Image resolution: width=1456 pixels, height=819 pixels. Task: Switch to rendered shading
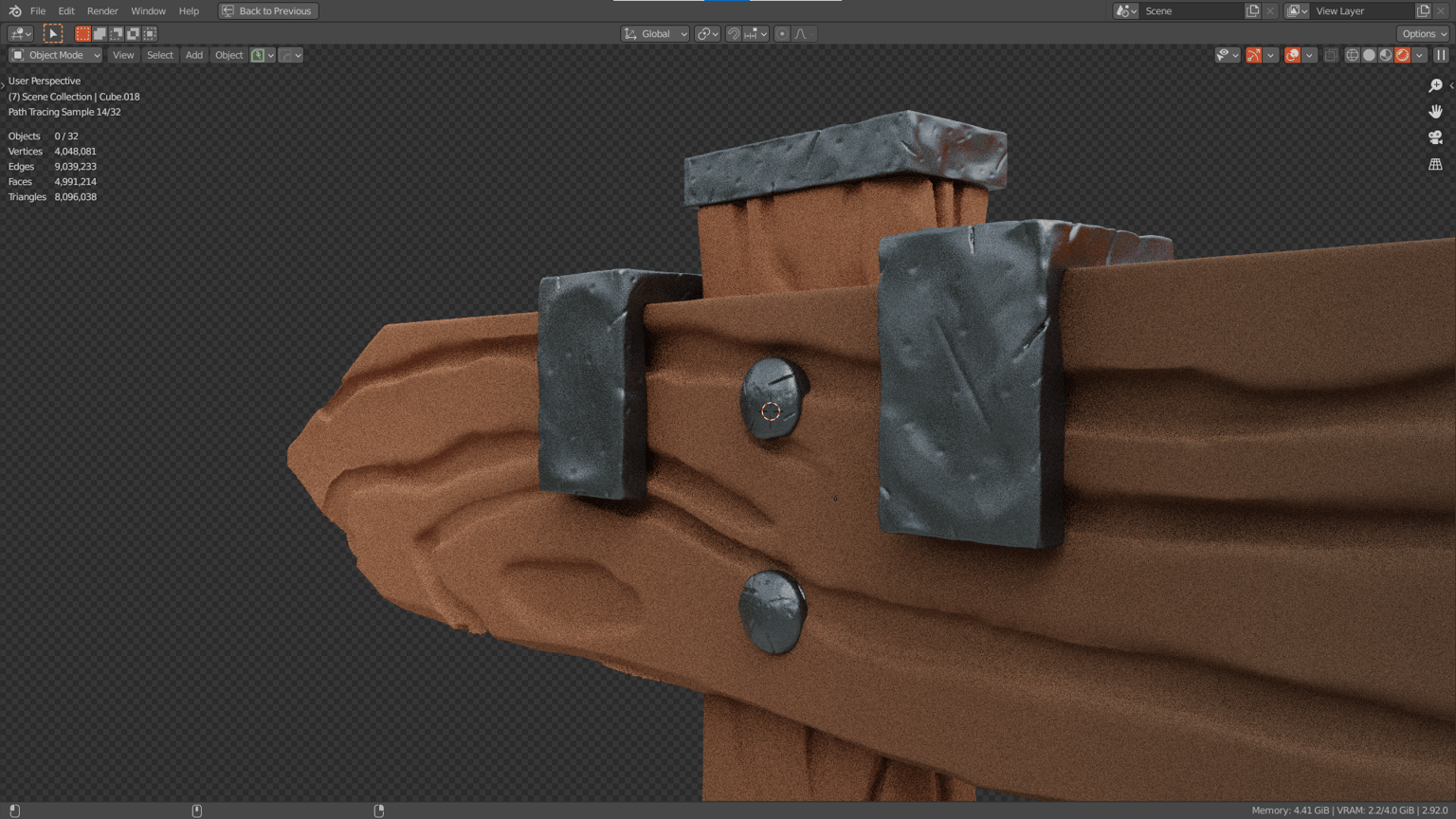(1403, 55)
